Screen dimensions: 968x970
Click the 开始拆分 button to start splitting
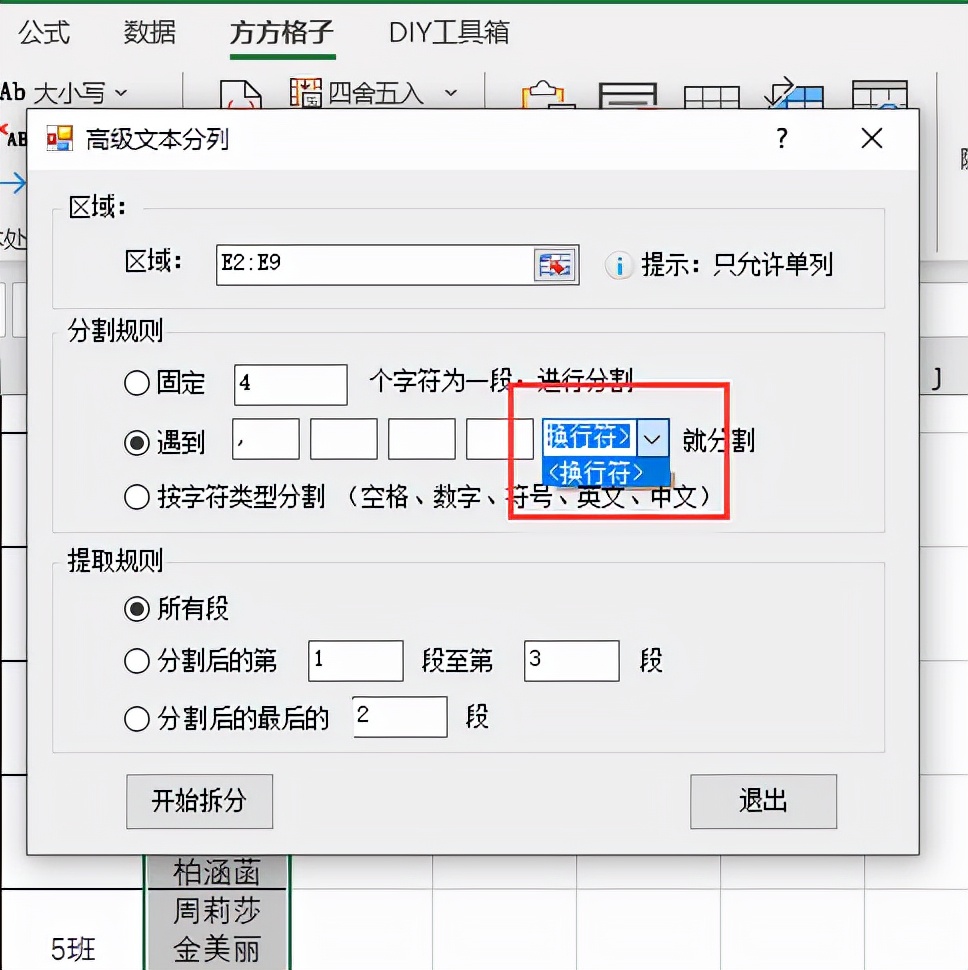(198, 801)
